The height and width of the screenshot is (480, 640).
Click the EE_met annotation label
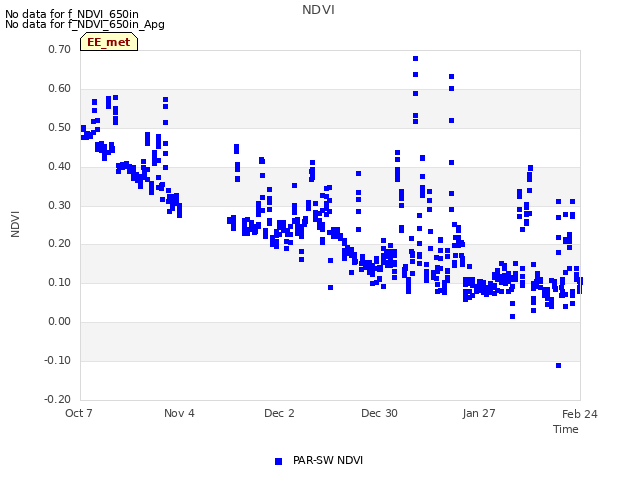coord(109,42)
